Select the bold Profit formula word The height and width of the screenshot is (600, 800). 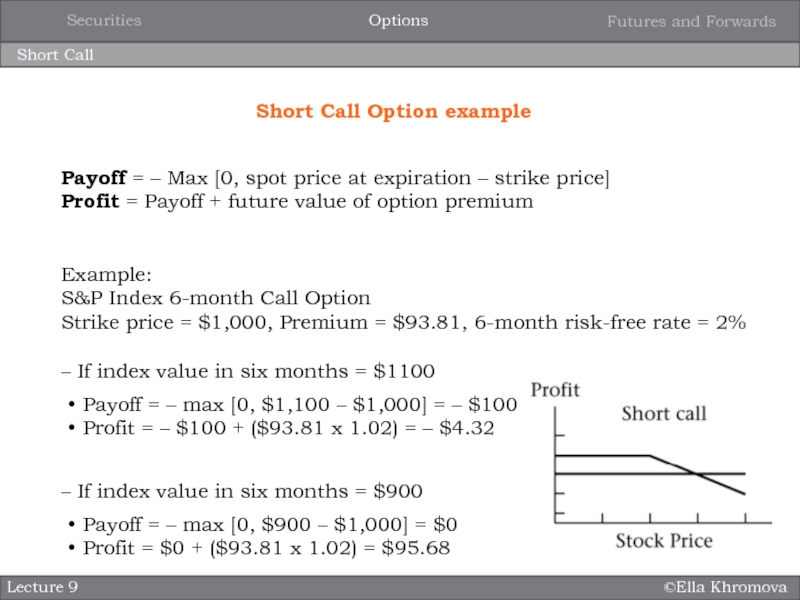[x=88, y=201]
